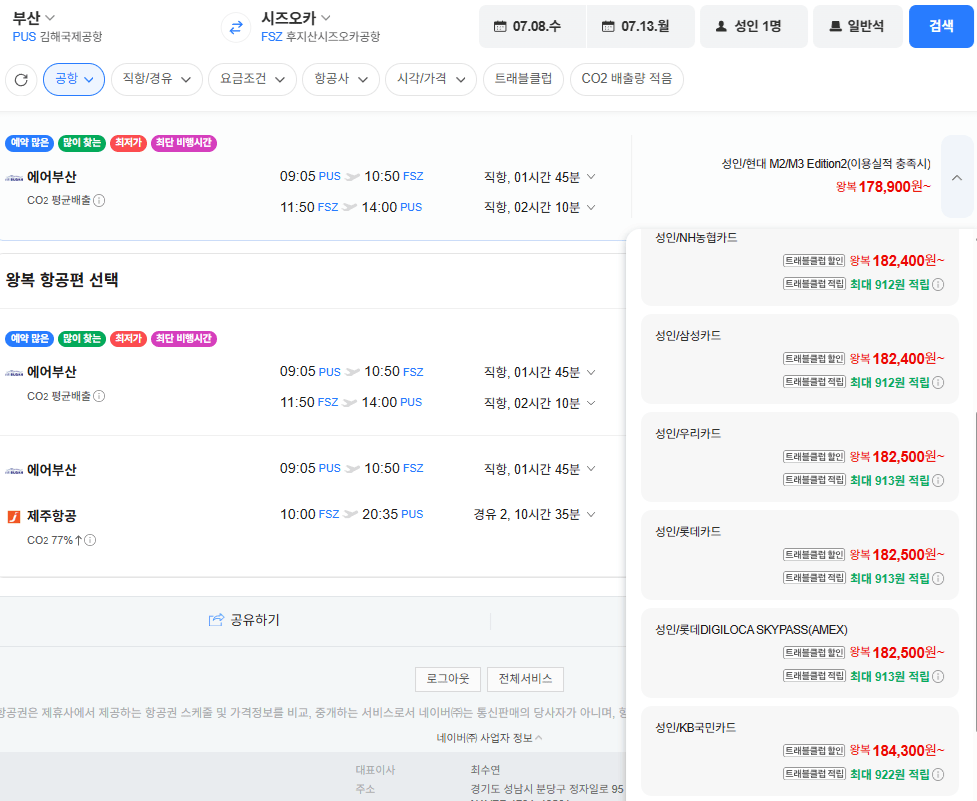Screen dimensions: 977x801
Task: Click the 검색 search button
Action: [941, 26]
